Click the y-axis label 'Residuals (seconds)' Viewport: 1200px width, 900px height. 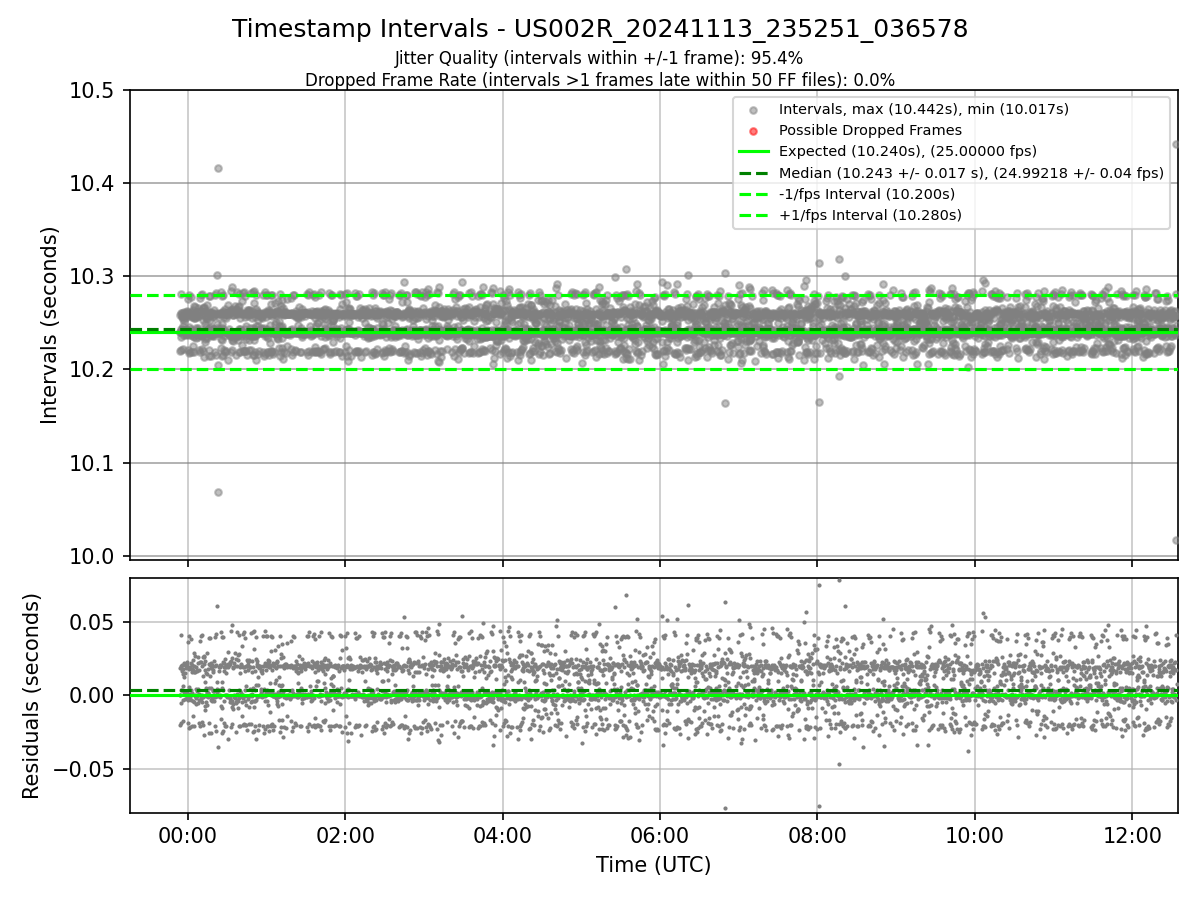31,696
